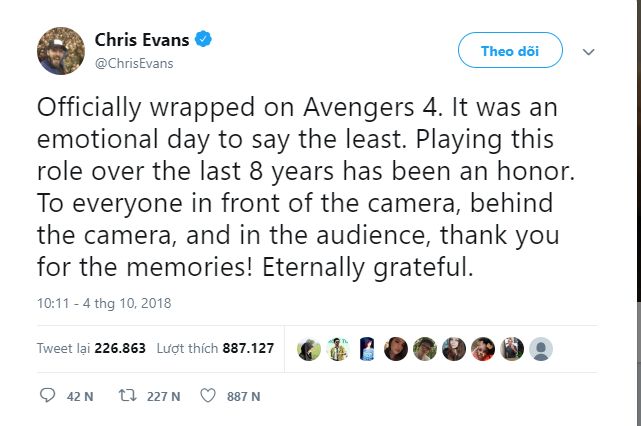Click the reply speech bubble icon

[x=47, y=396]
